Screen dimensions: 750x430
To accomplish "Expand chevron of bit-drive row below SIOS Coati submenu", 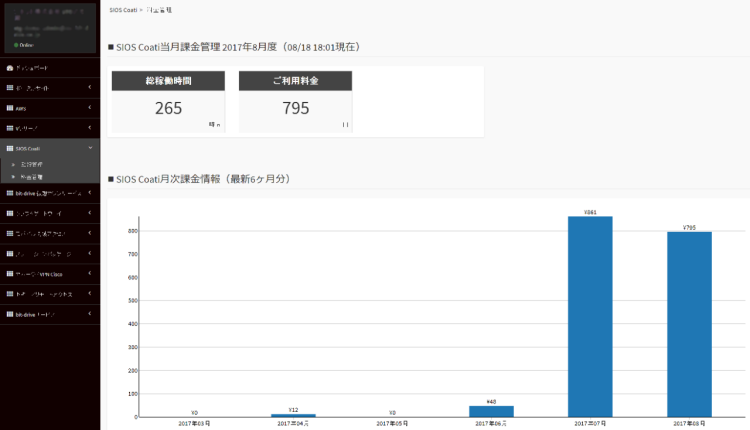I will coord(89,193).
